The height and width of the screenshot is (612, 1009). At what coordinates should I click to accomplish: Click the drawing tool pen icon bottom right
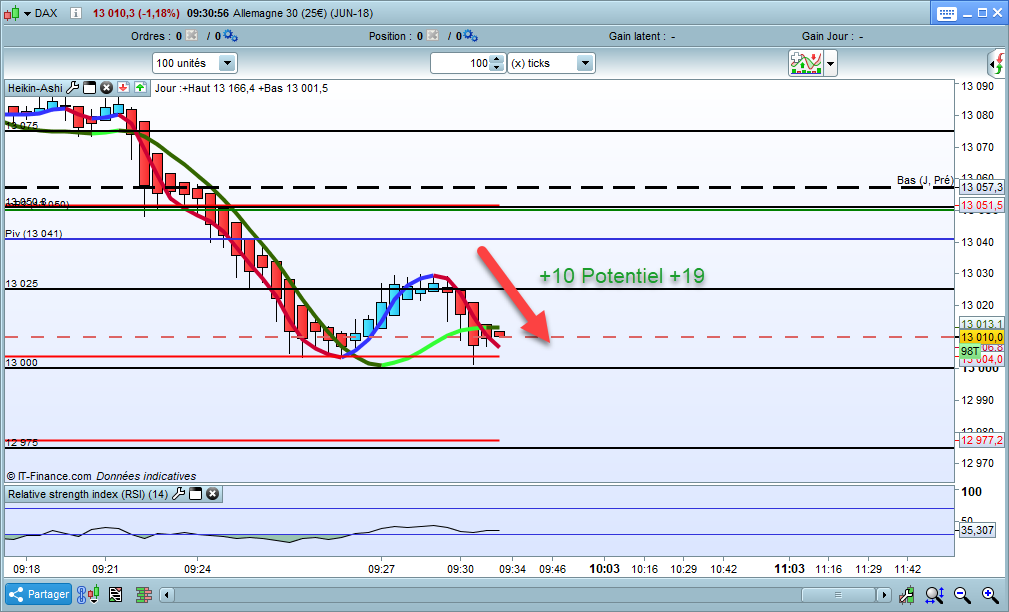[907, 595]
